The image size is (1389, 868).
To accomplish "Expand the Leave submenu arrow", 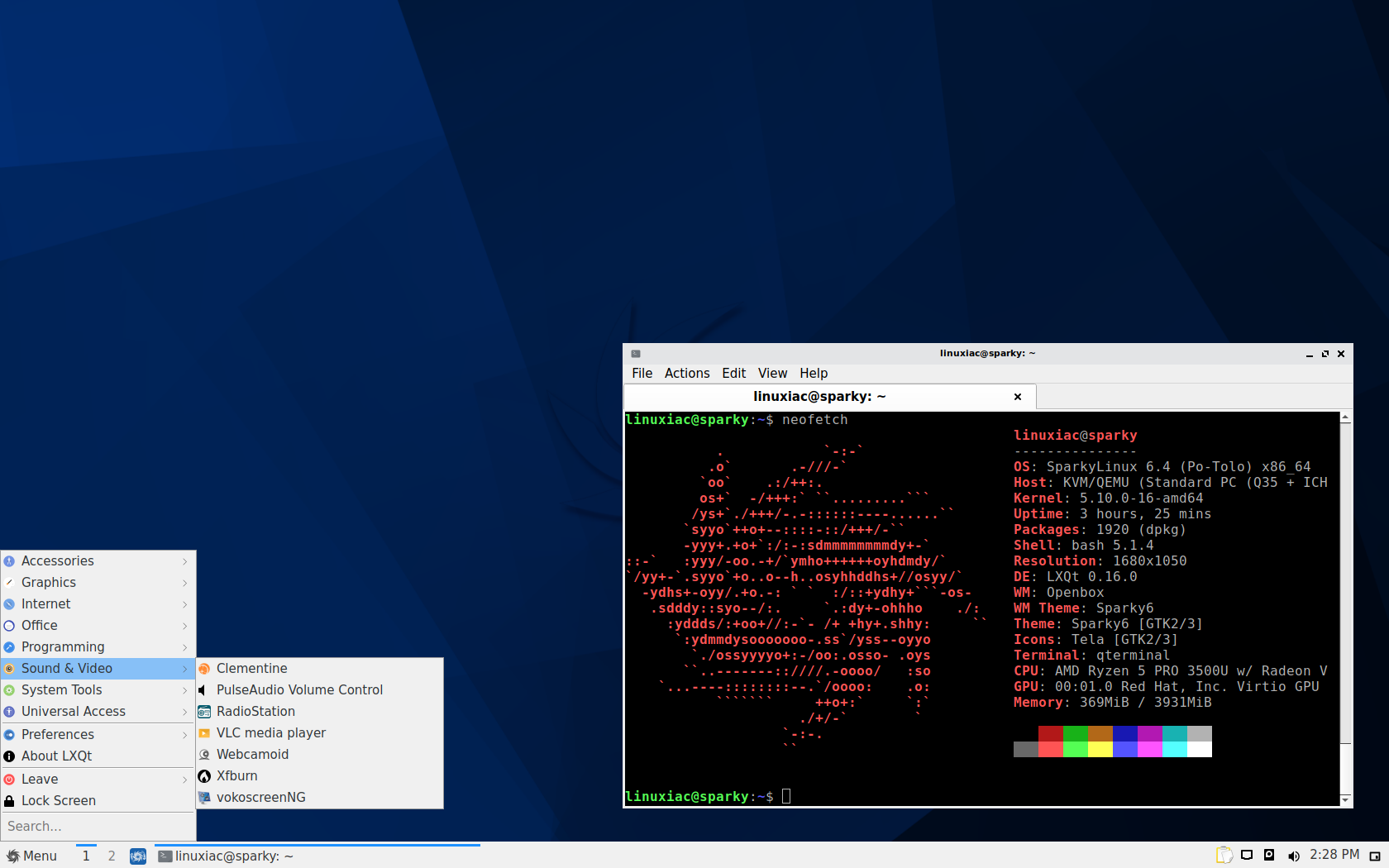I will 185,780.
